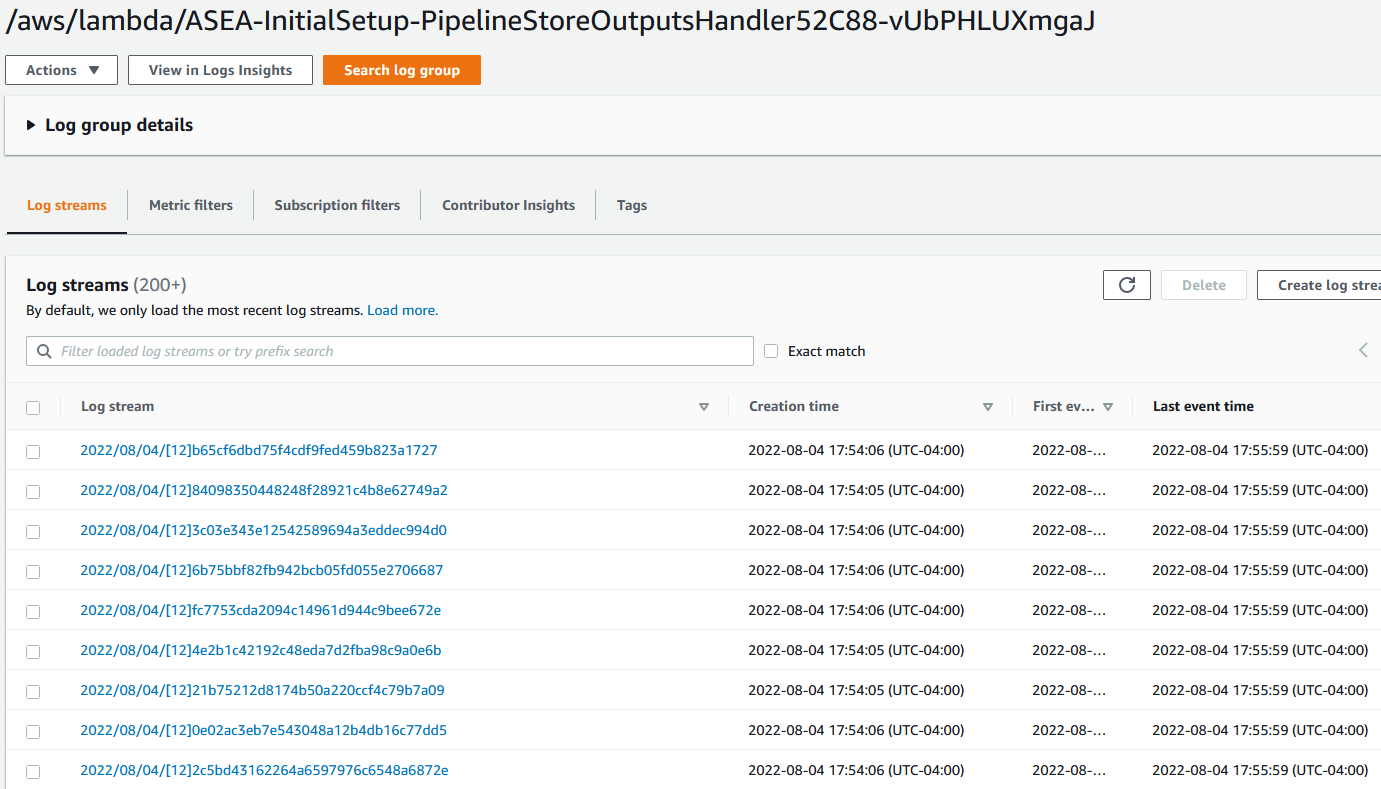Click the Load more link
The width and height of the screenshot is (1381, 789).
[x=402, y=310]
